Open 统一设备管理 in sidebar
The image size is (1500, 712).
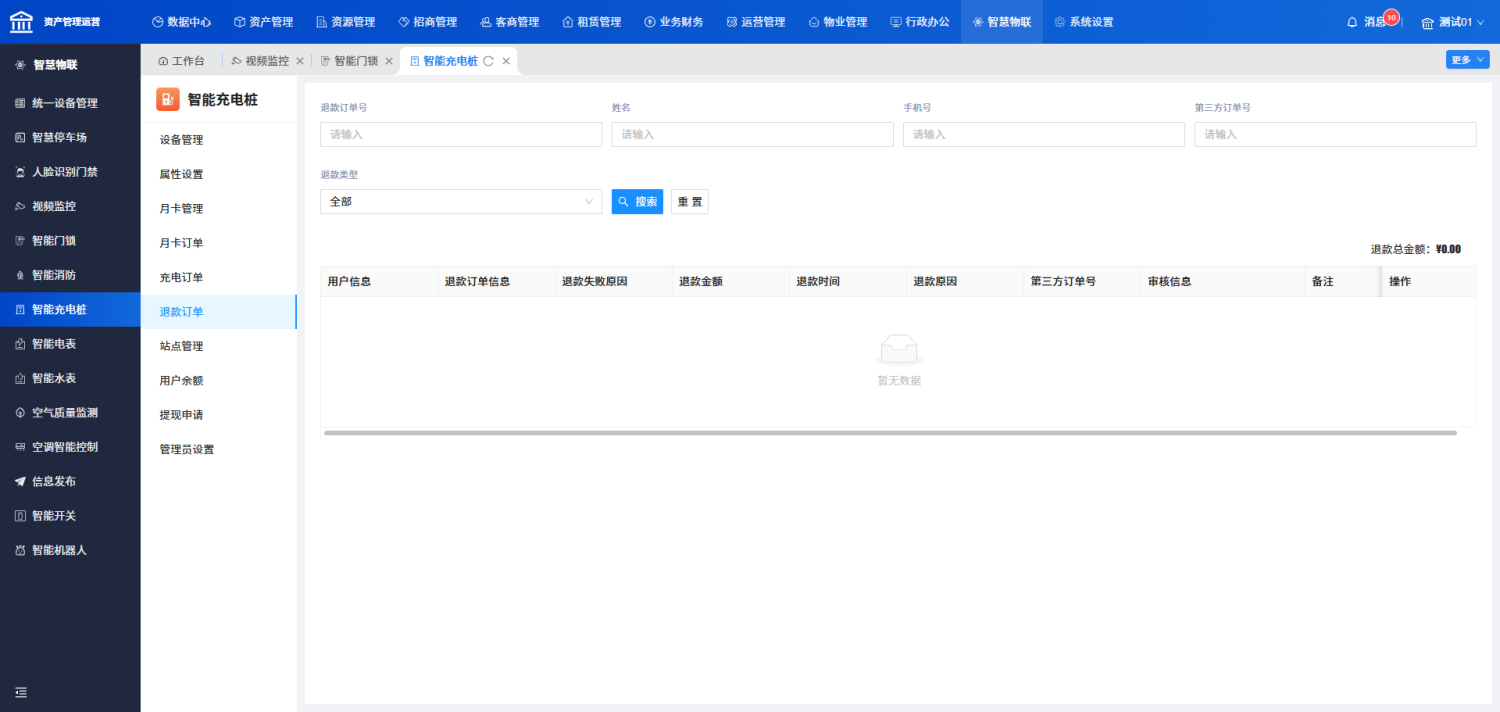70,103
